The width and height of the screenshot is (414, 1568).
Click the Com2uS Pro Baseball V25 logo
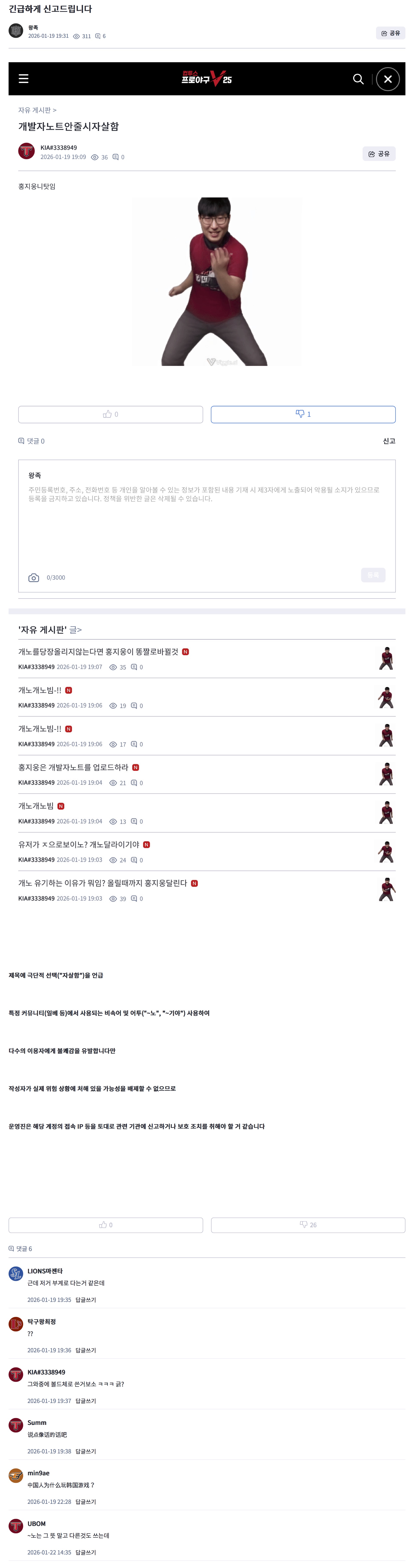point(206,79)
